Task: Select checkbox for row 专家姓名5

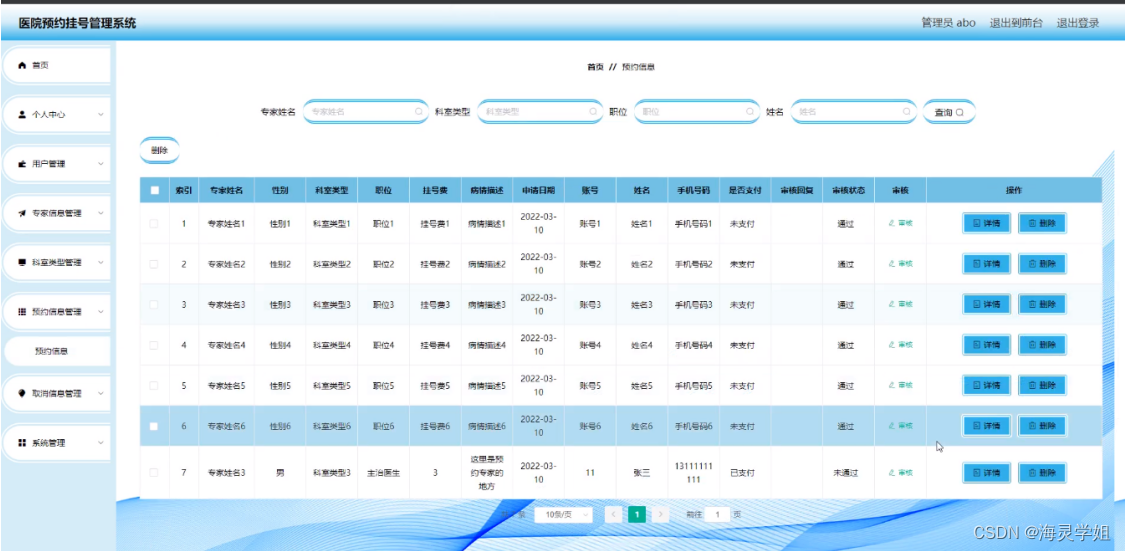Action: (154, 385)
